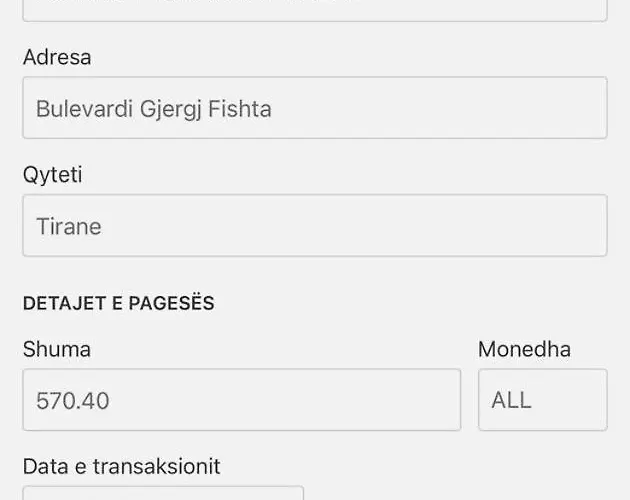Focus the Qyteti text field
This screenshot has width=630, height=500.
(x=314, y=226)
